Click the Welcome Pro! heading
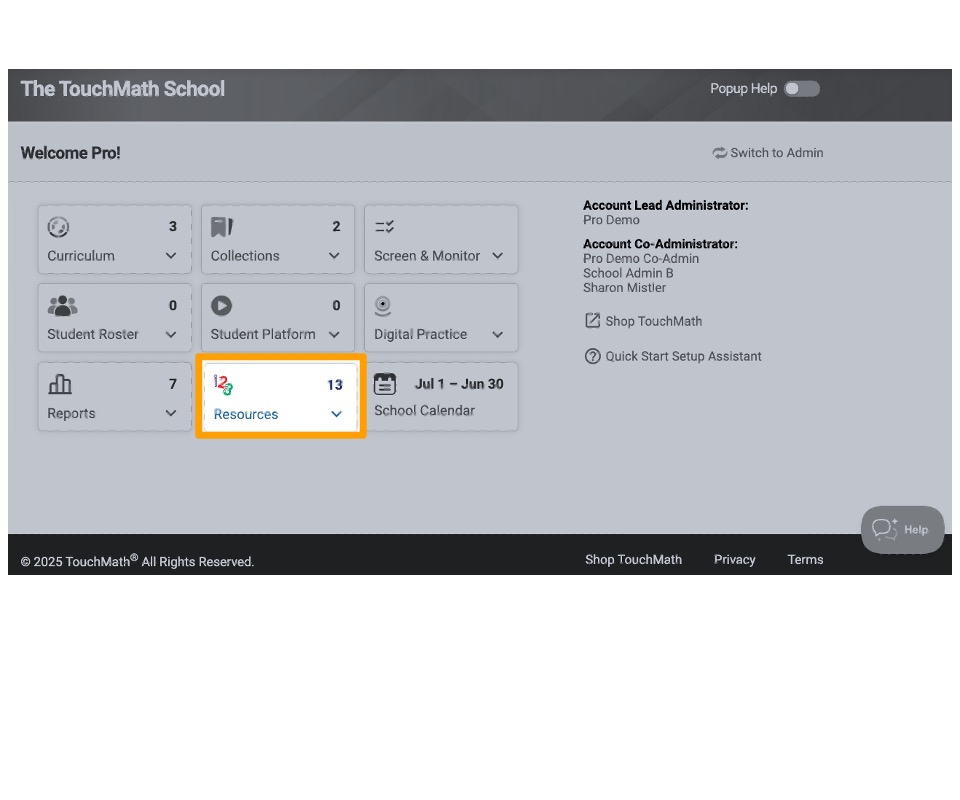 (x=70, y=153)
